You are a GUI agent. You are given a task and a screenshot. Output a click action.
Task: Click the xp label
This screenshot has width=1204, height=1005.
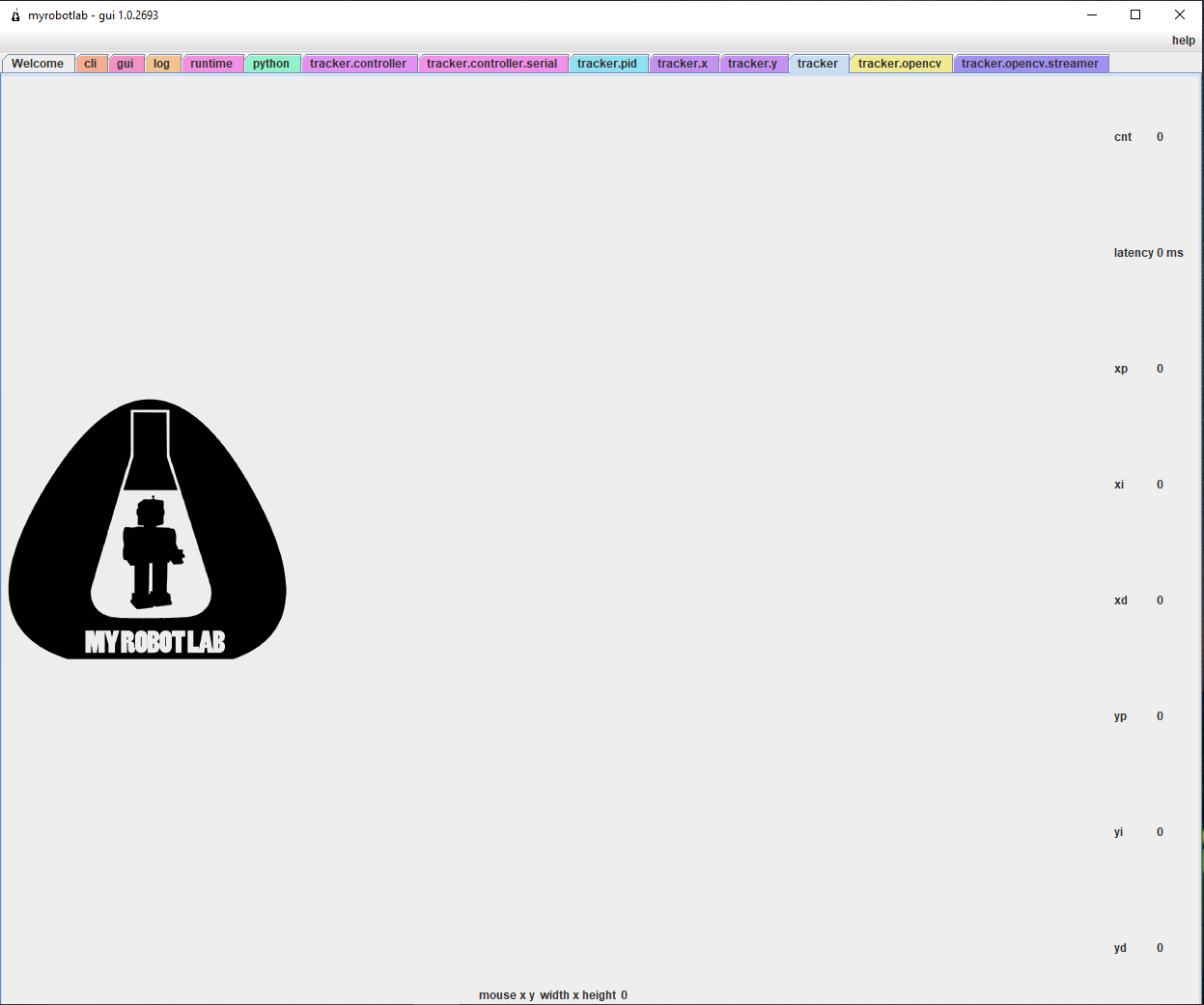coord(1121,369)
